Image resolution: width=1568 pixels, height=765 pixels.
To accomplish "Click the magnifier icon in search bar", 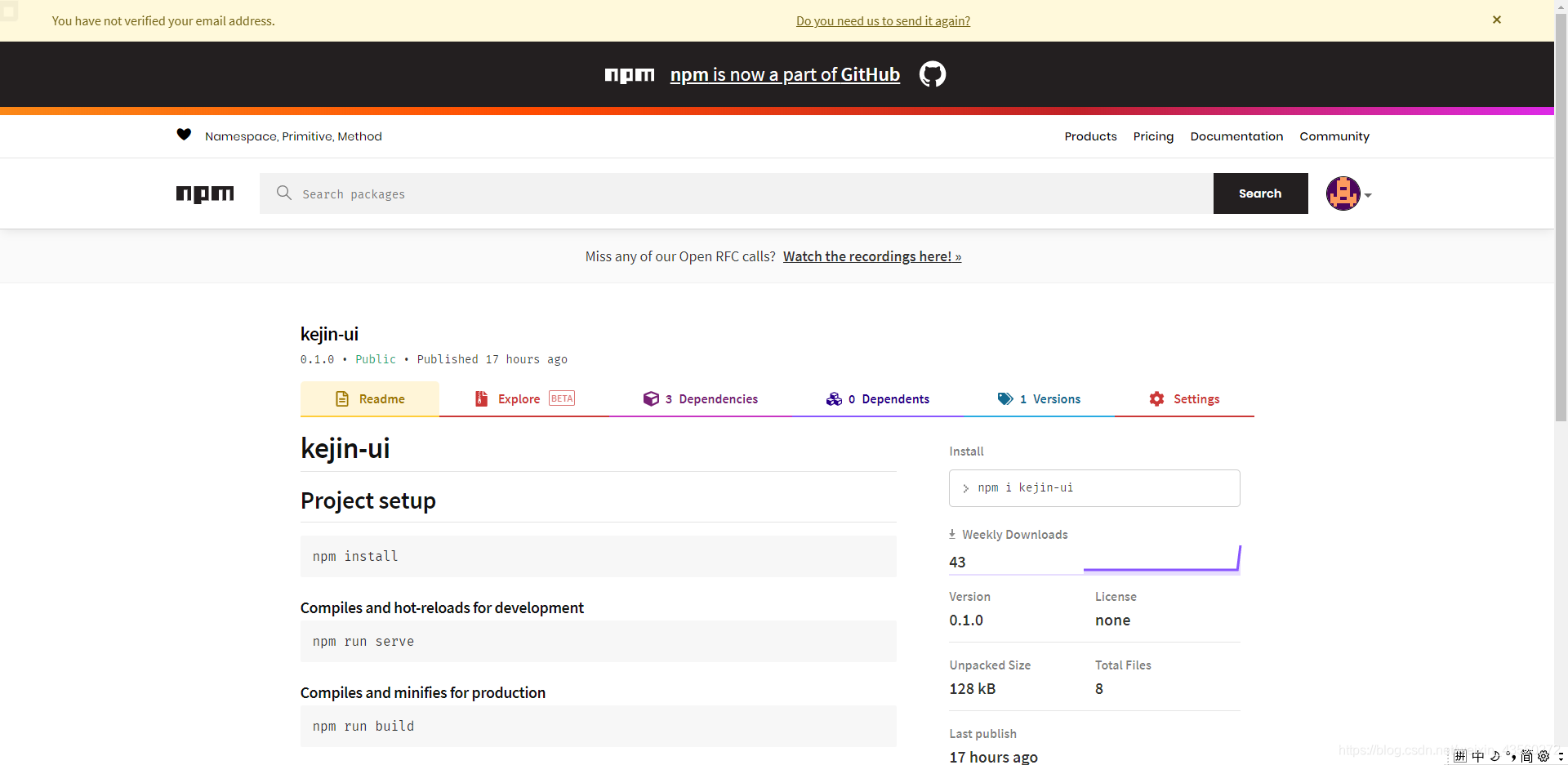I will click(283, 193).
